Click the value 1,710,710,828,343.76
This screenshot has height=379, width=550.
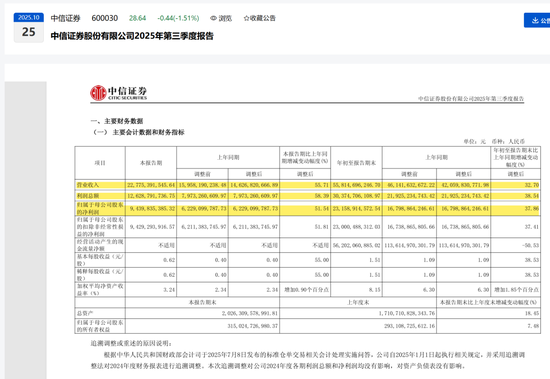click(407, 313)
